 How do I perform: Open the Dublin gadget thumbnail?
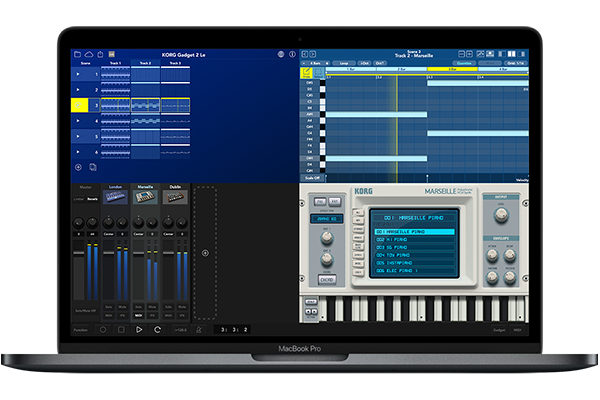[x=175, y=197]
